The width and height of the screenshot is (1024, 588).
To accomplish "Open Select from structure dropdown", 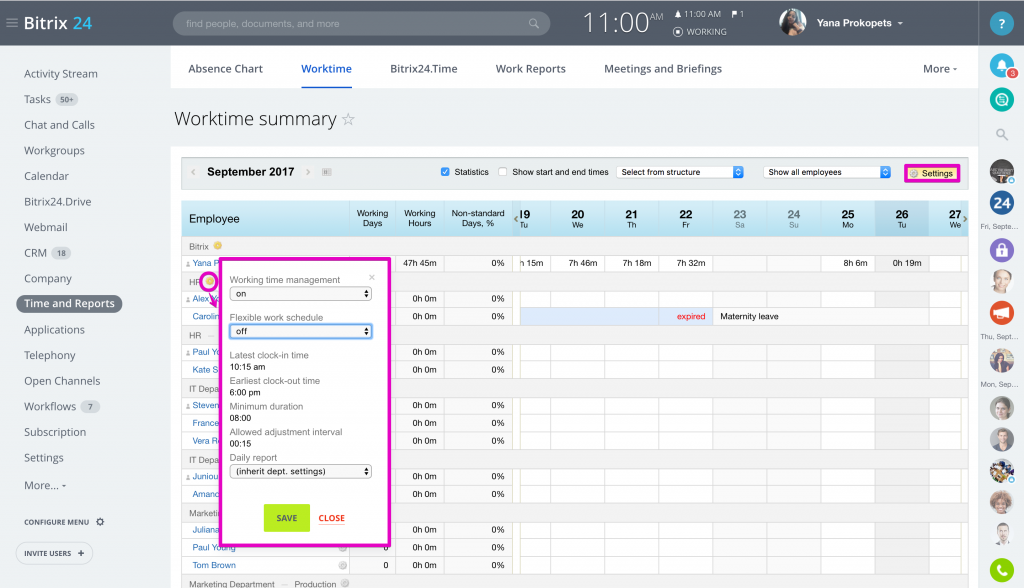I will [x=680, y=172].
